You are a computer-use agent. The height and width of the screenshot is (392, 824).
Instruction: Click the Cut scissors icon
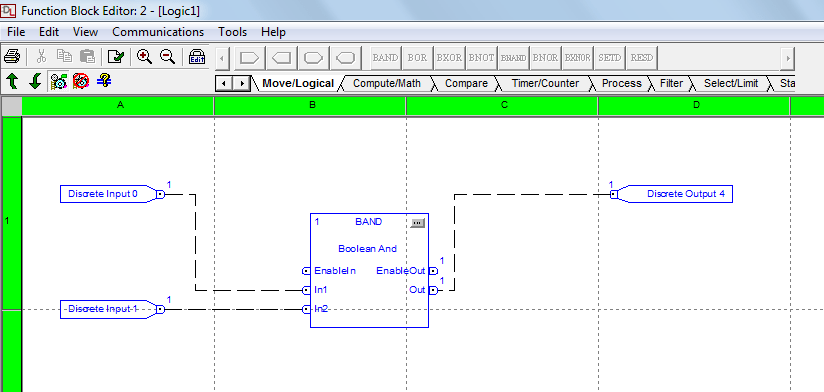click(42, 57)
